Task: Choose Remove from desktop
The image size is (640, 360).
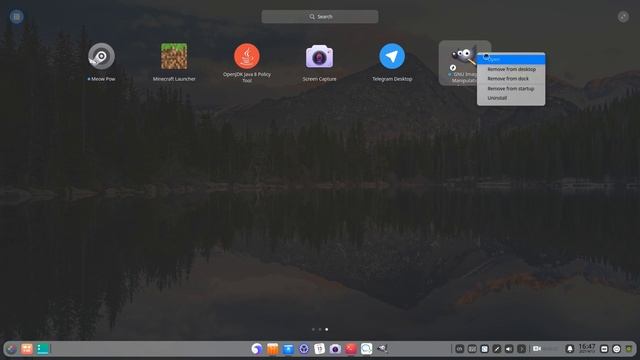Action: (511, 69)
